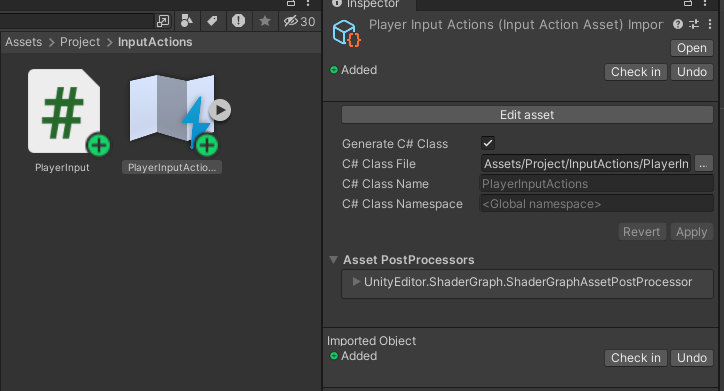Toggle hidden packages visibility (30)
The width and height of the screenshot is (724, 391).
pos(299,21)
